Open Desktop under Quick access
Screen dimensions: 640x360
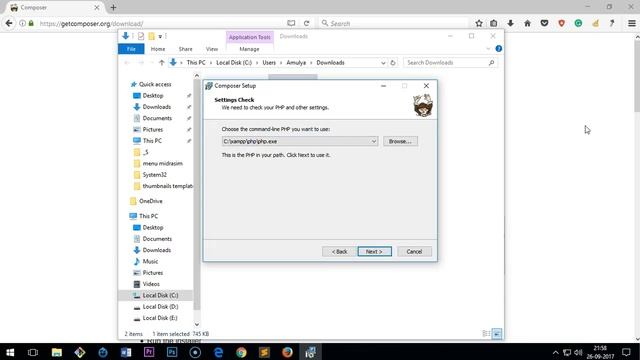[153, 96]
